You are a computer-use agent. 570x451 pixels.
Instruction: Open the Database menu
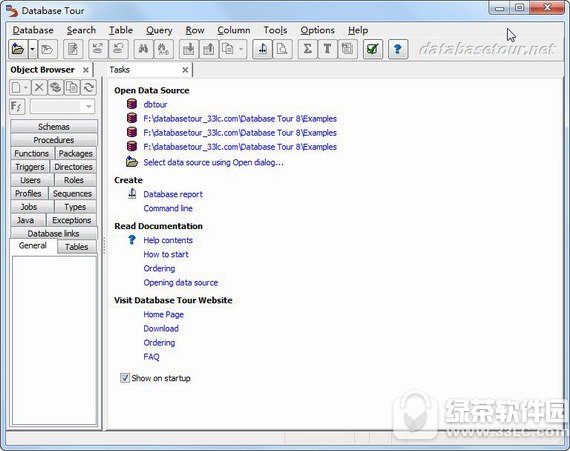(x=33, y=30)
